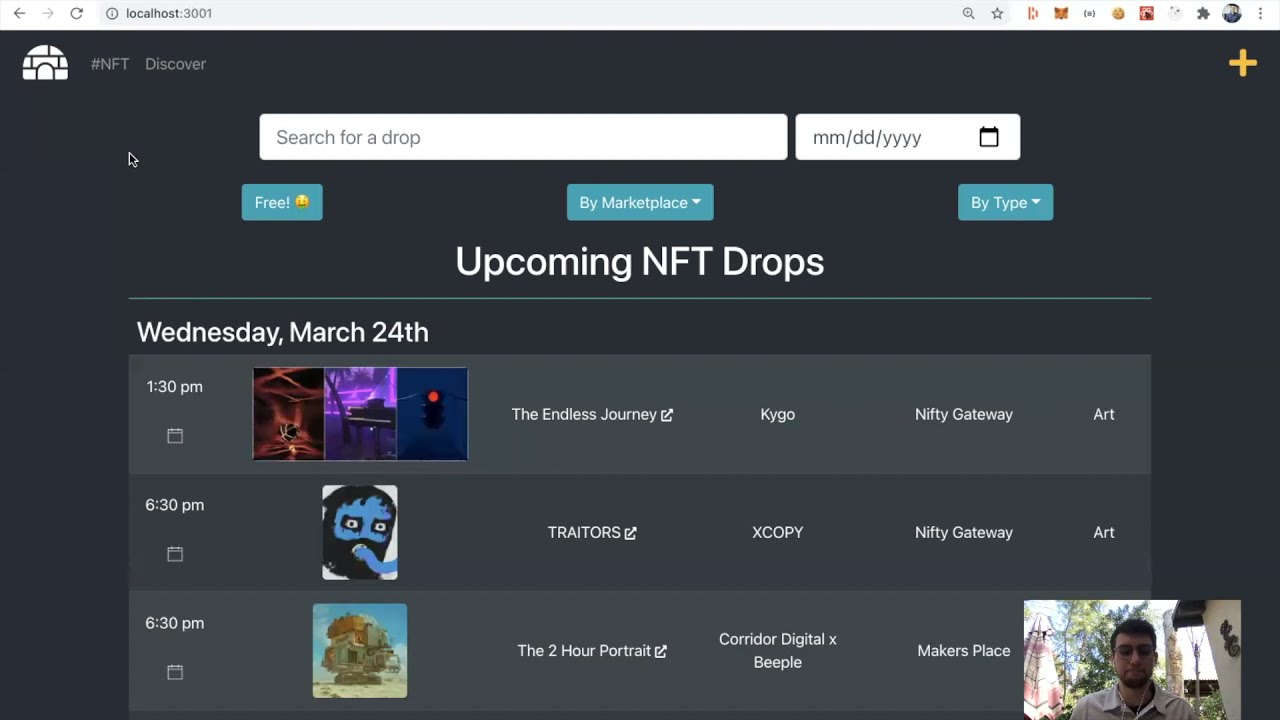The image size is (1280, 720).
Task: Open the Chrome three-dot menu
Action: point(1260,13)
